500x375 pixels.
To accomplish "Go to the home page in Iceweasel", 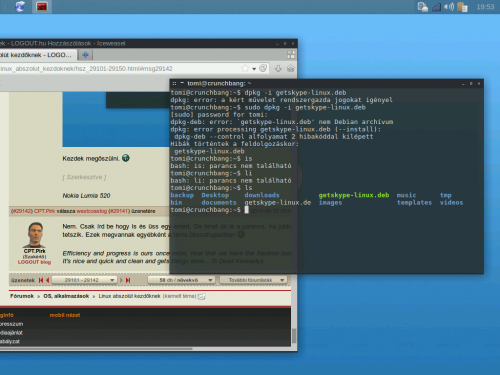I will (290, 68).
